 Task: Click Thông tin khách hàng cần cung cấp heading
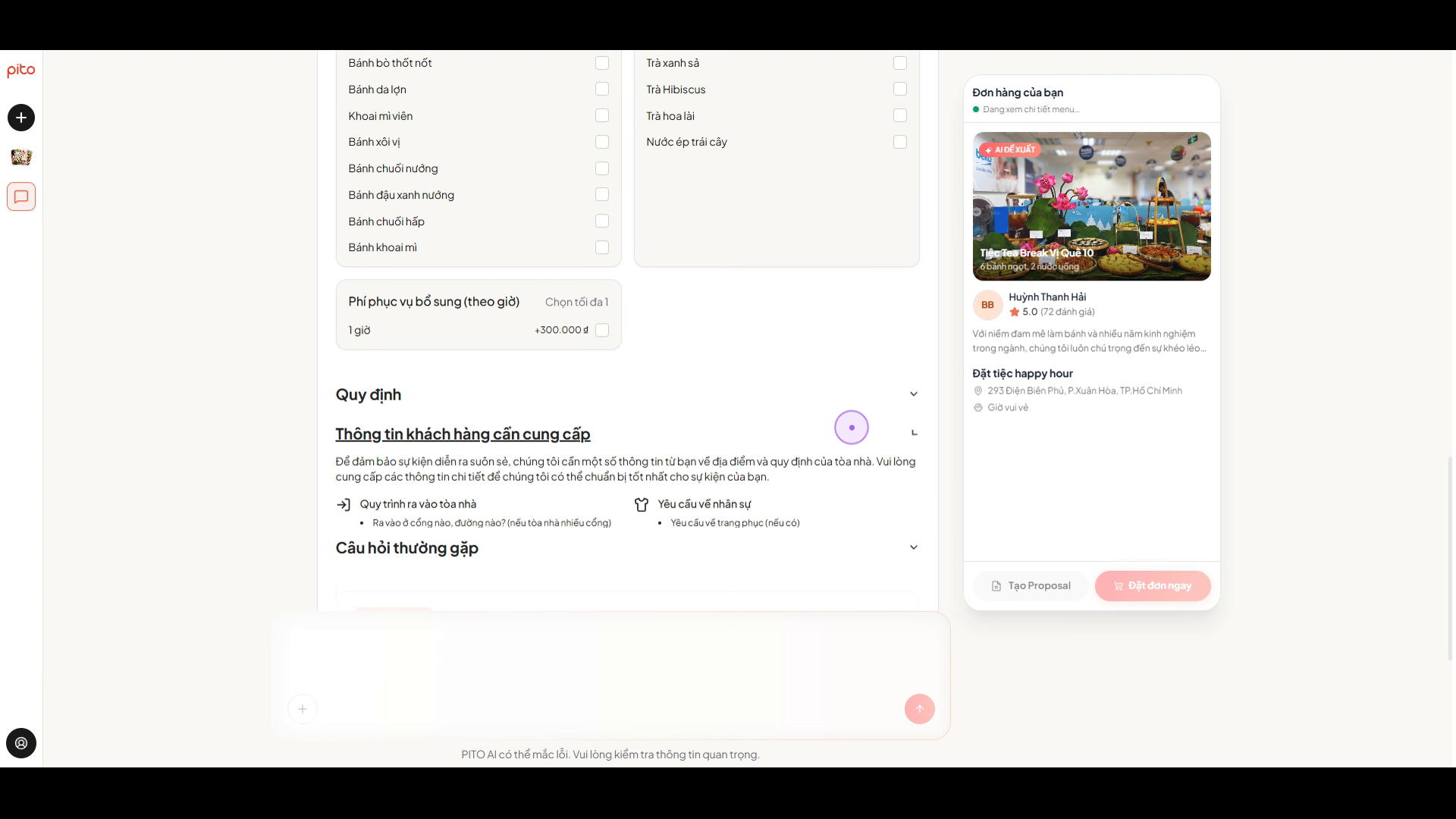(463, 434)
